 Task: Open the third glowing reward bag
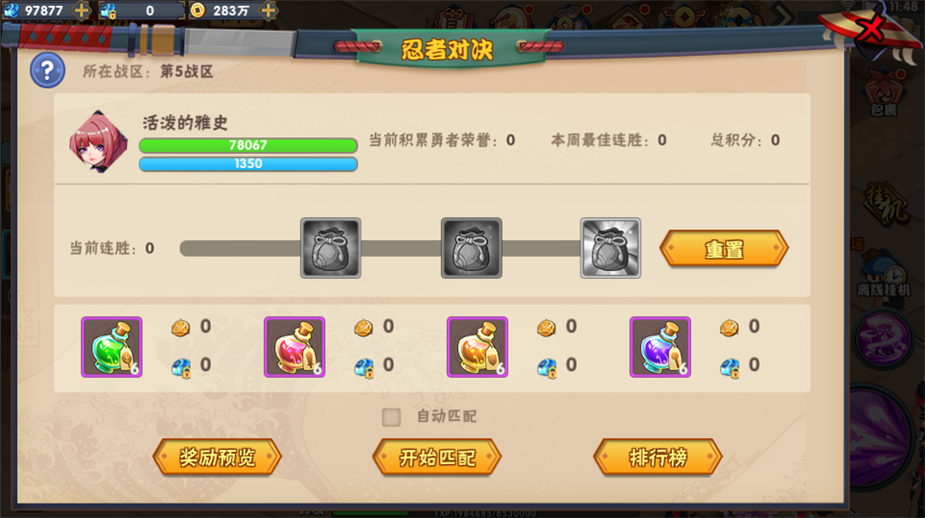(x=611, y=248)
